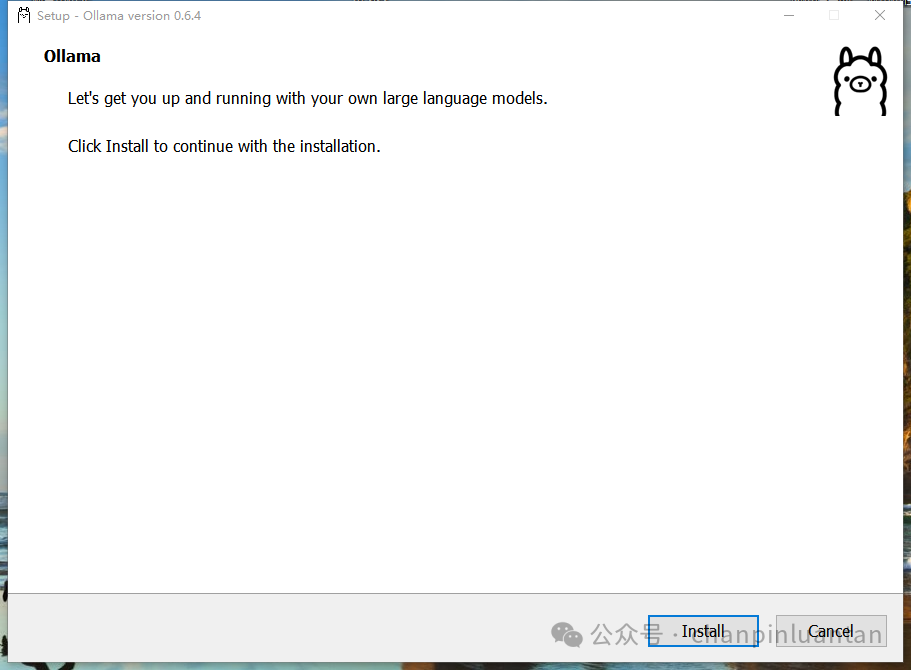911x670 pixels.
Task: Click the 'Let's get you up and running' text
Action: click(x=307, y=99)
